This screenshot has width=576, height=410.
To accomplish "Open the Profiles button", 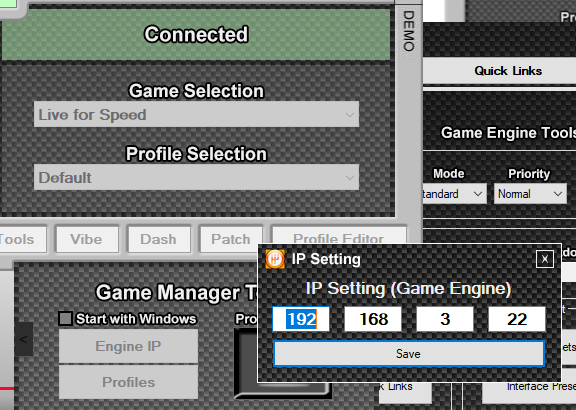I will (x=128, y=382).
